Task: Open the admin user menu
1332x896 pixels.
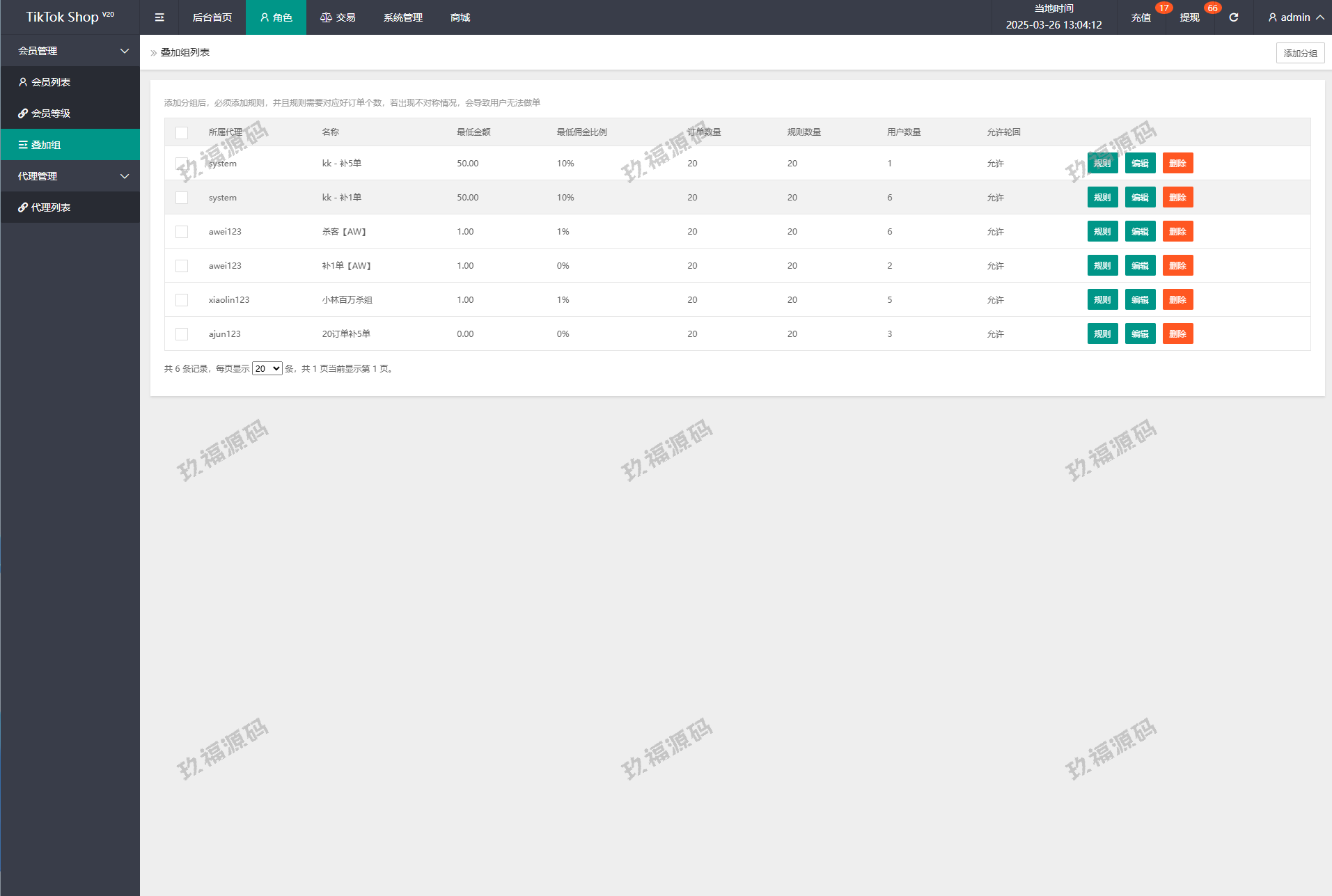Action: (x=1295, y=17)
